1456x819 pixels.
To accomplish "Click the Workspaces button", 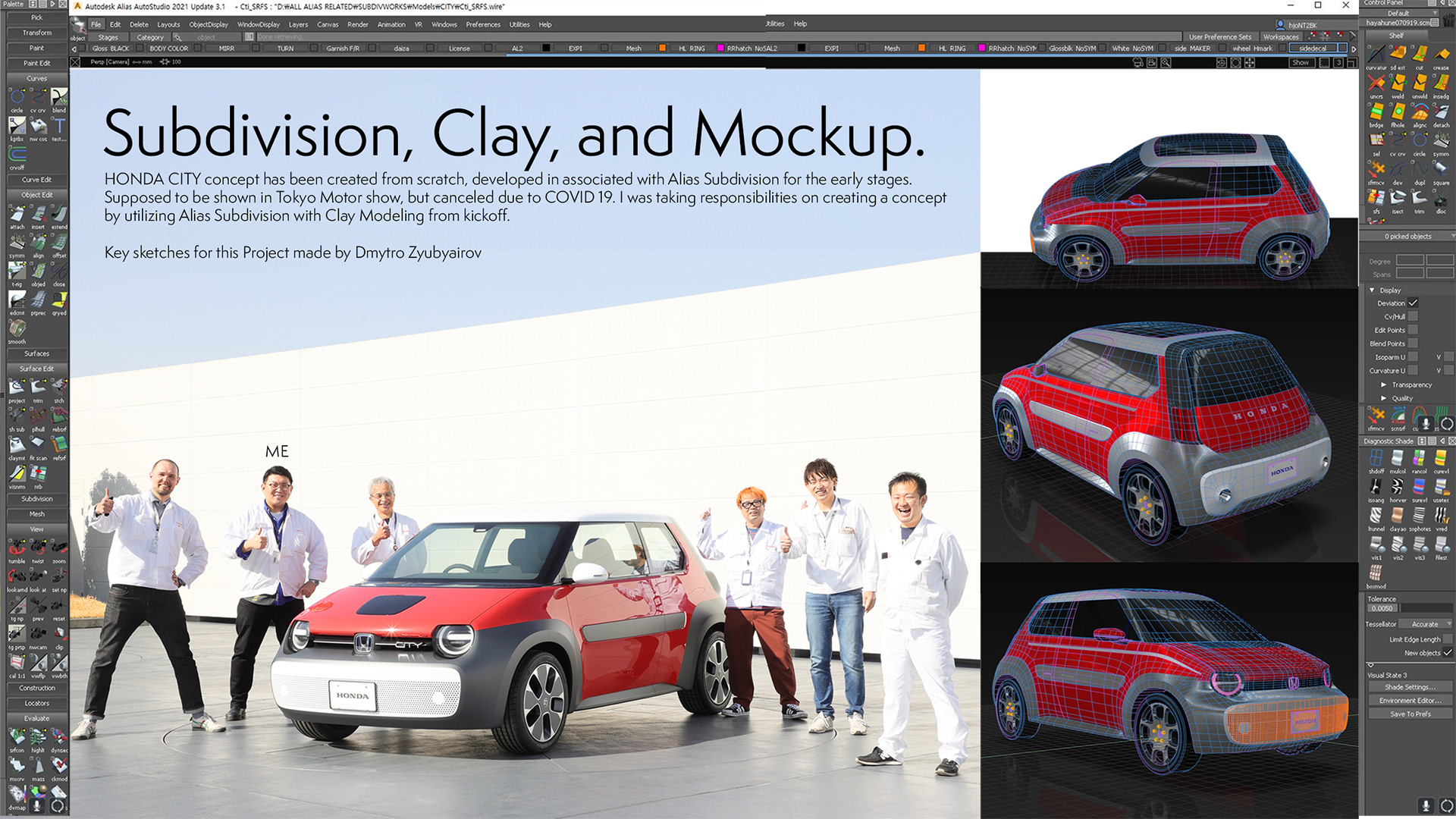I will [1281, 36].
